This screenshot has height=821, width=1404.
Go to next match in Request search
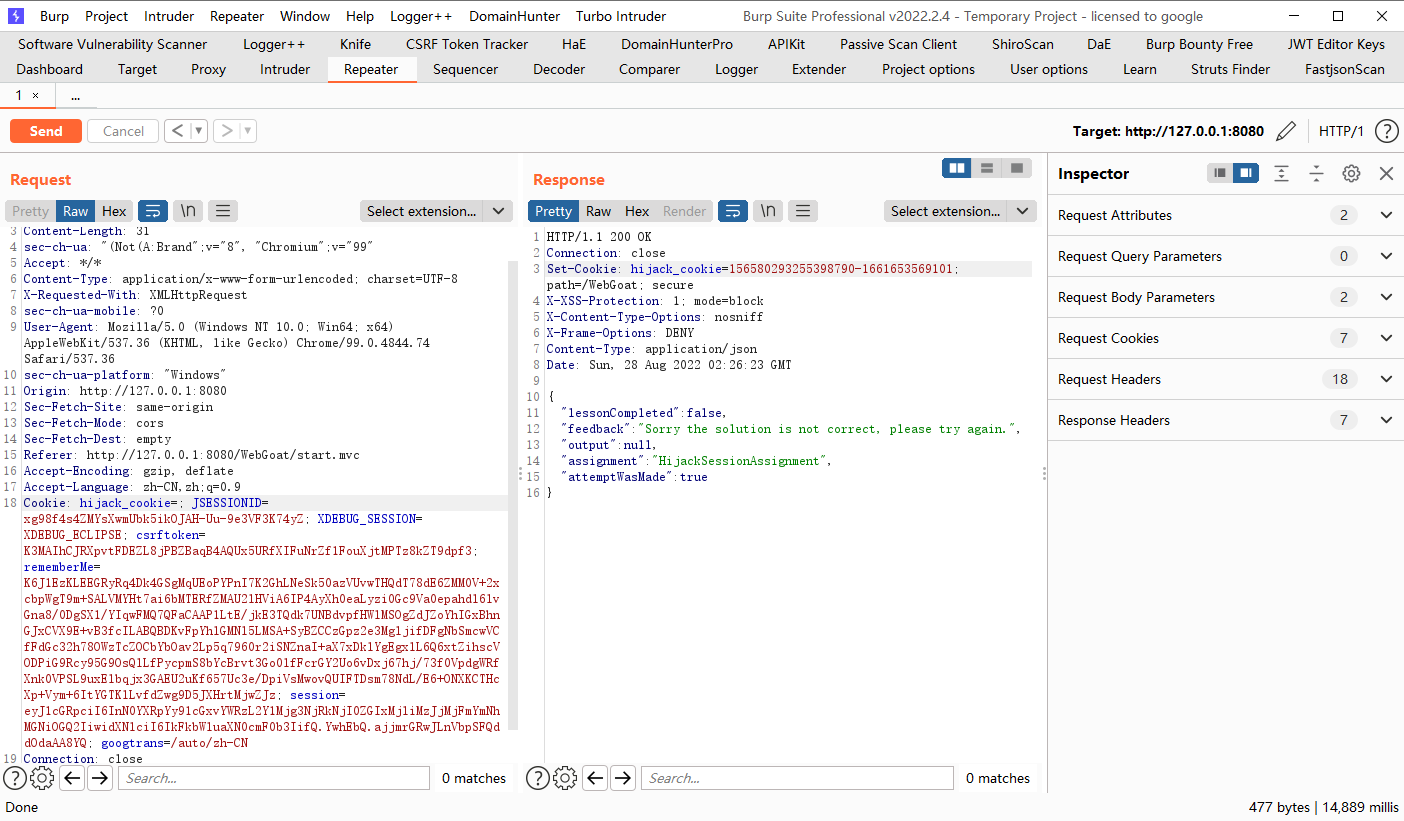click(100, 778)
